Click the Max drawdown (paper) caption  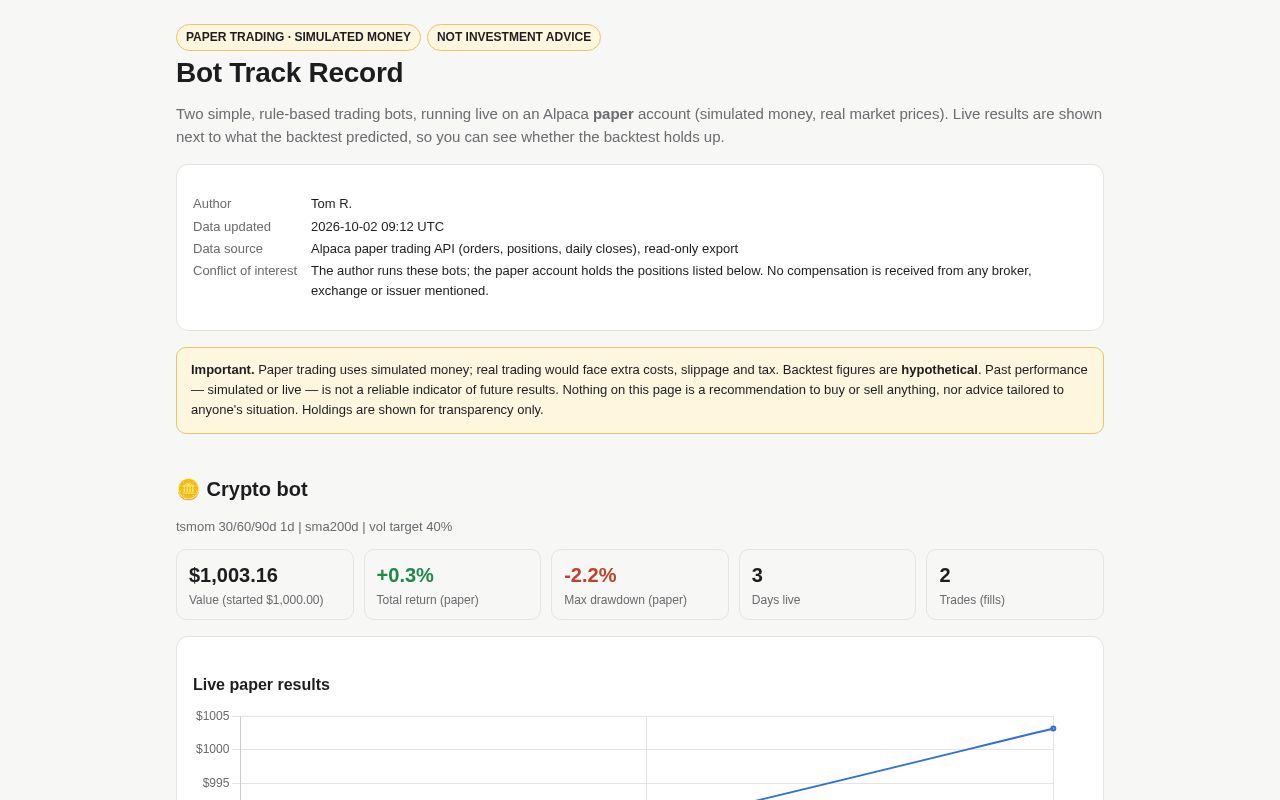point(625,600)
